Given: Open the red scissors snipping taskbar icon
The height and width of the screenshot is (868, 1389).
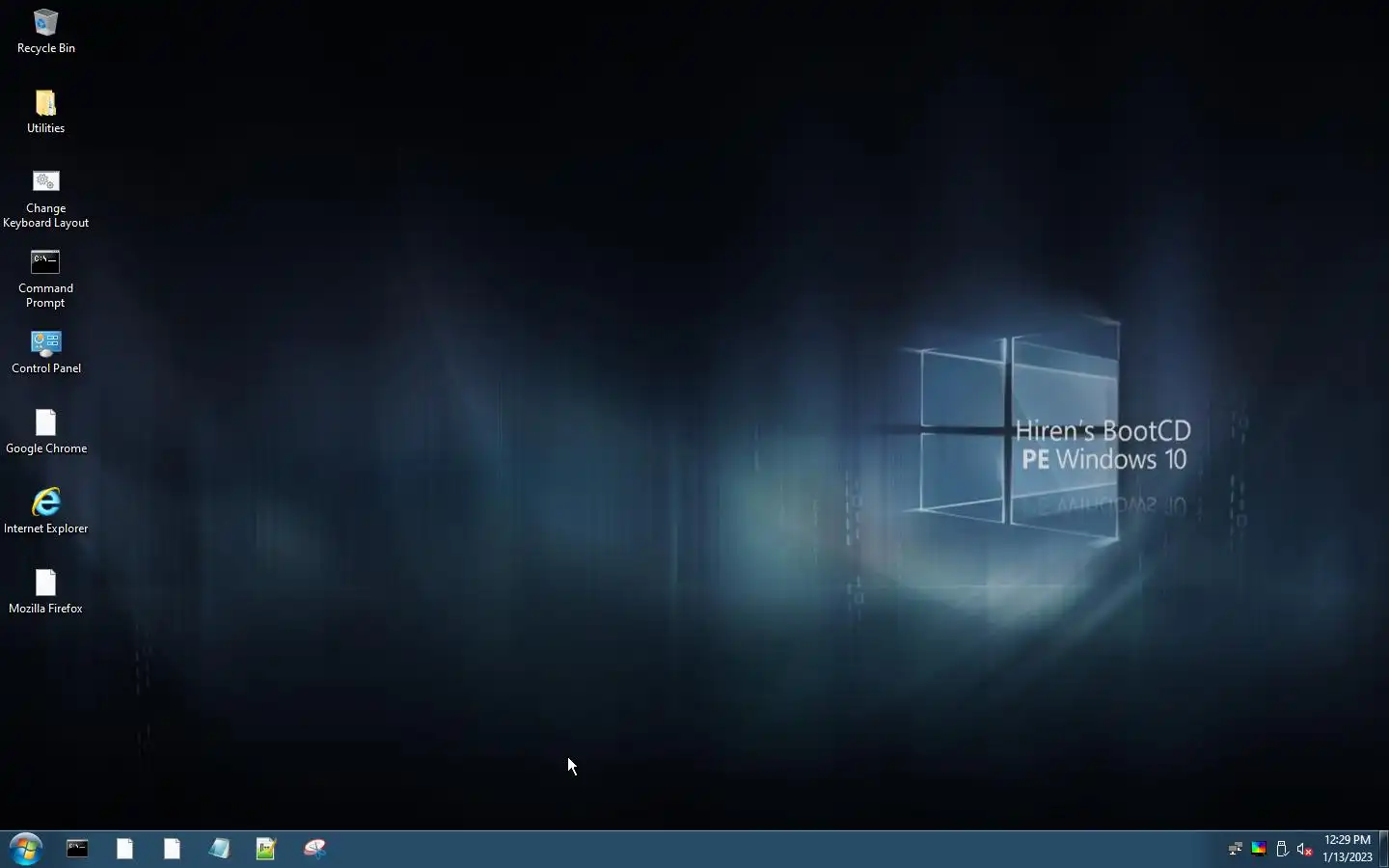Looking at the screenshot, I should click(314, 849).
